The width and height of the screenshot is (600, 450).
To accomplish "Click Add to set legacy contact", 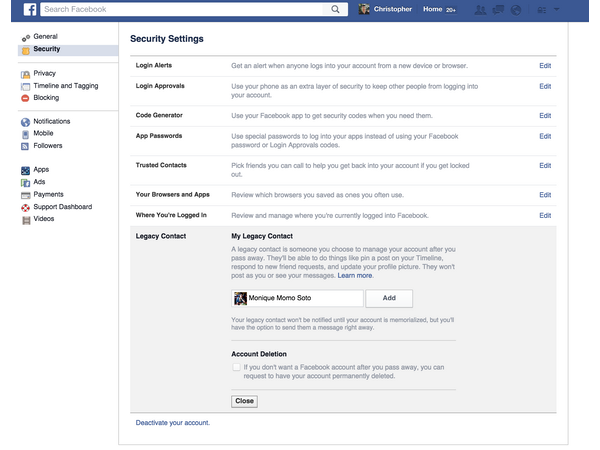I will click(389, 298).
